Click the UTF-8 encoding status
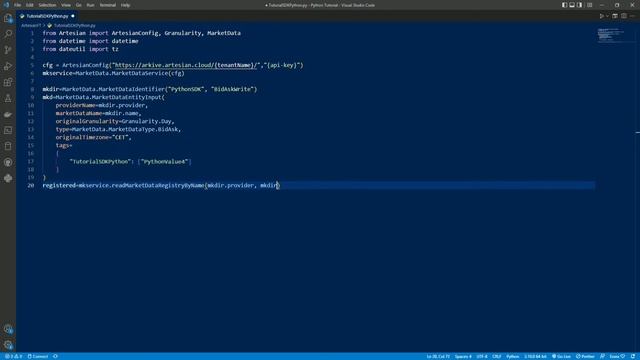This screenshot has width=640, height=360. [x=482, y=356]
